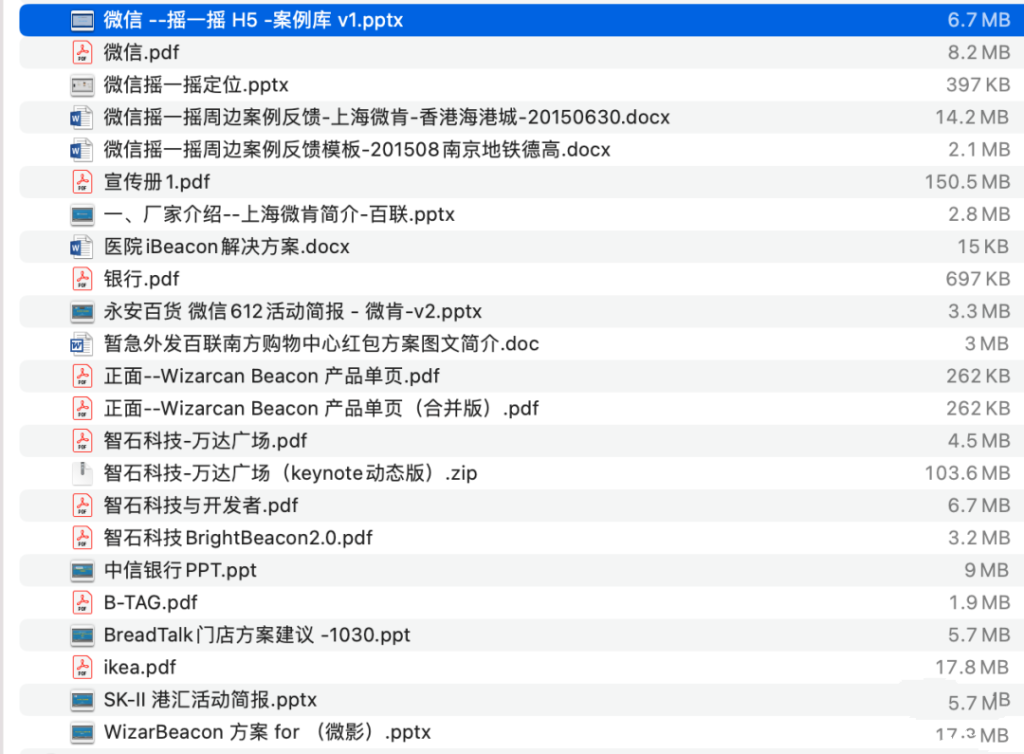Click the Word icon for 医院iBeacon解决方案.docx
1024x754 pixels.
point(82,246)
